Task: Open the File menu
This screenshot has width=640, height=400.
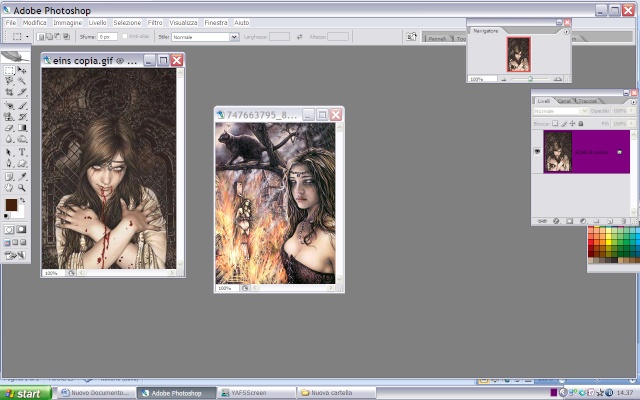Action: coord(11,22)
